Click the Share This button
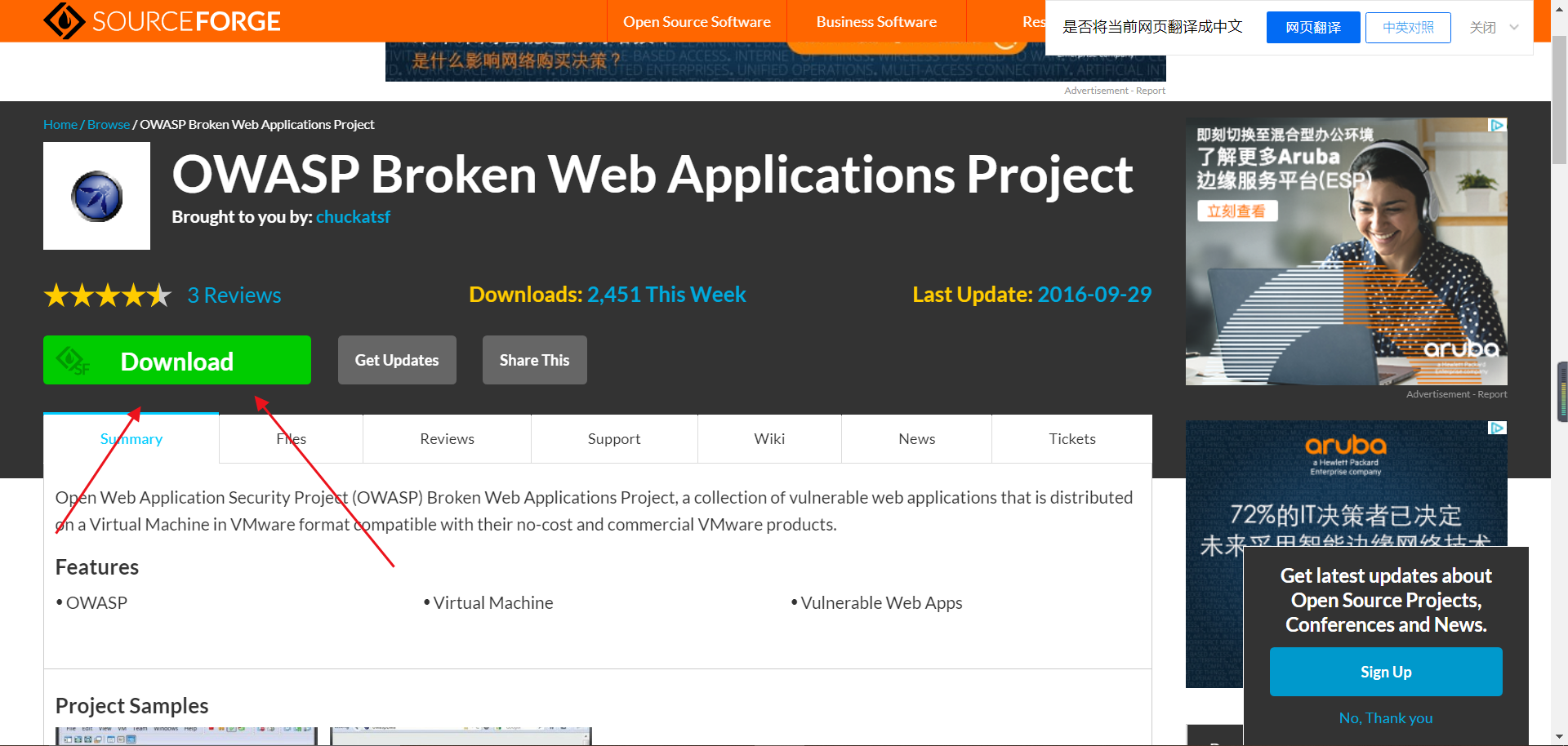The height and width of the screenshot is (746, 1568). click(534, 360)
